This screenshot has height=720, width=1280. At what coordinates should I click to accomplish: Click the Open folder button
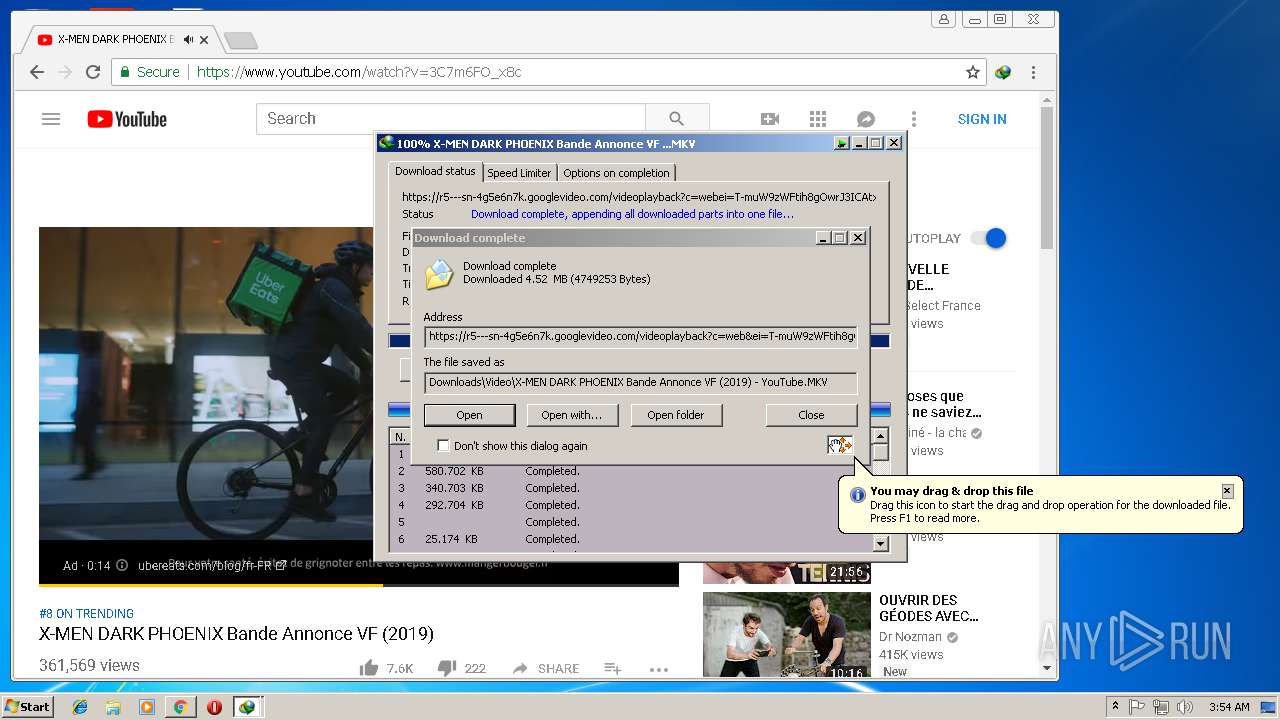676,415
